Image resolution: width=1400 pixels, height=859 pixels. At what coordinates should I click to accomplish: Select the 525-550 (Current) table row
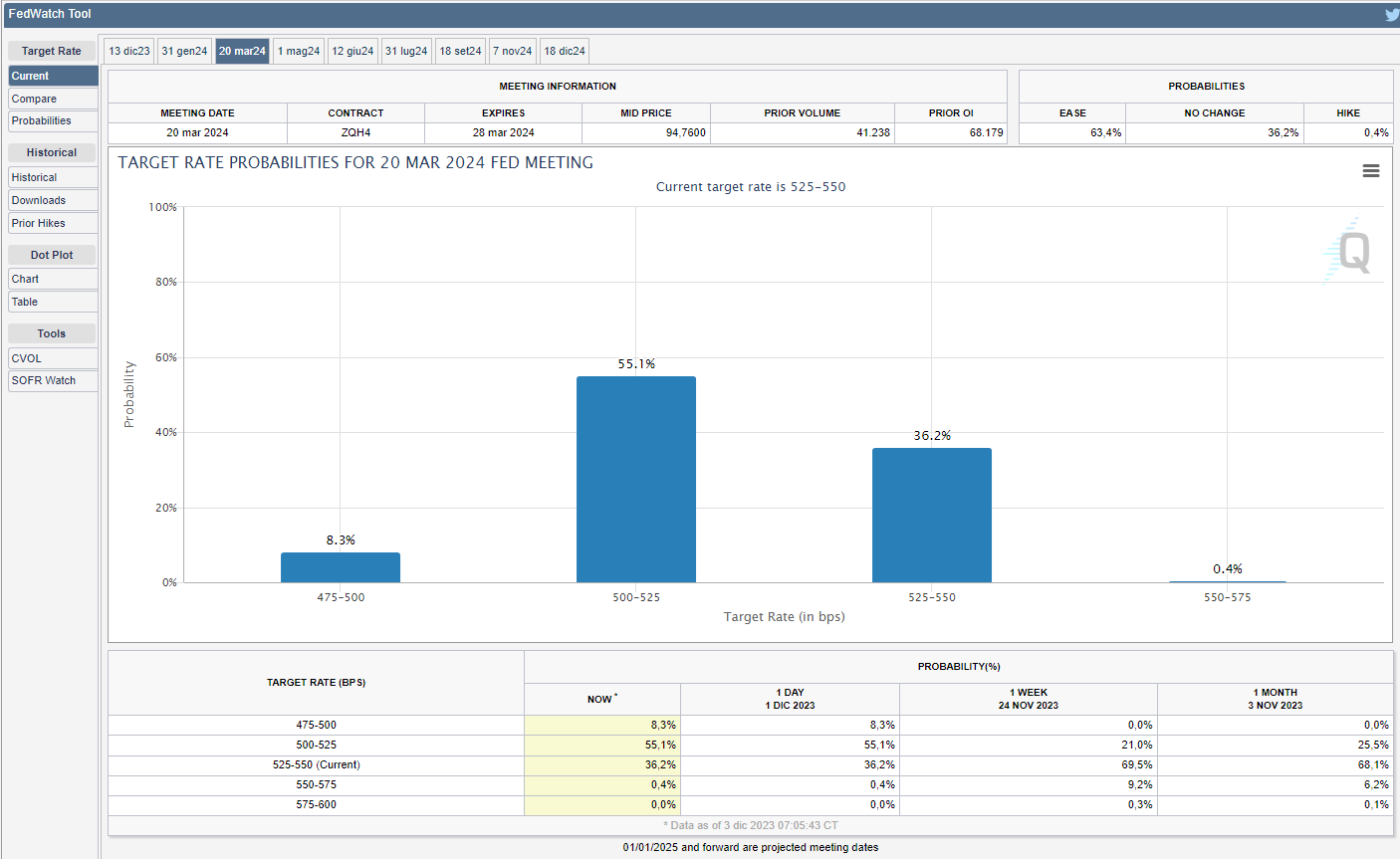tap(317, 764)
